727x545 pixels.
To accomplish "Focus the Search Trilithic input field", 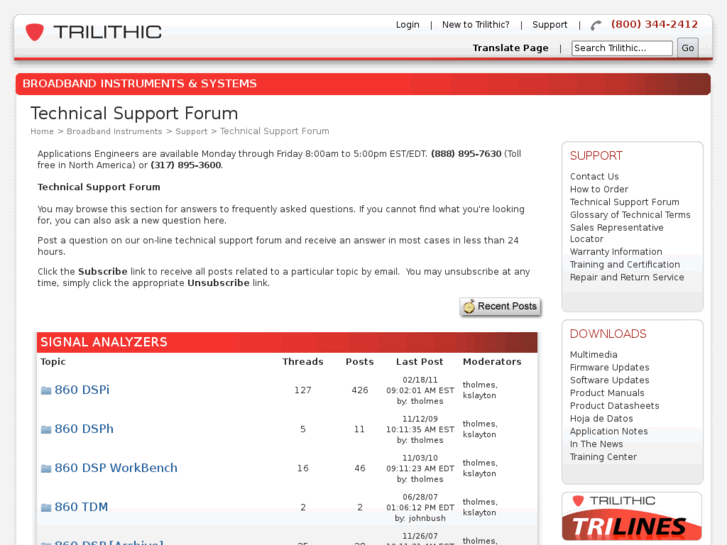I will 622,48.
